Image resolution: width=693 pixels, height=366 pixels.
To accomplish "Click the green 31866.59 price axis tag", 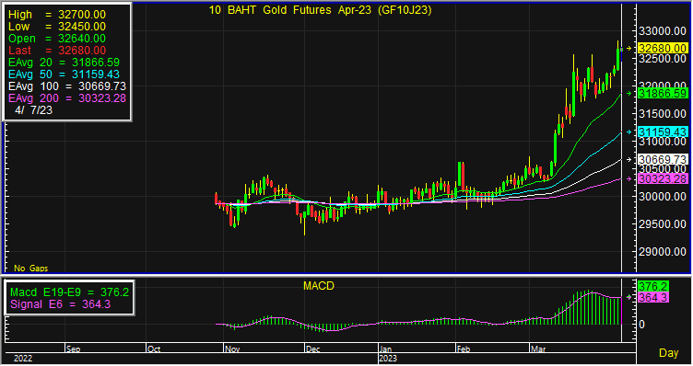I will [x=663, y=94].
